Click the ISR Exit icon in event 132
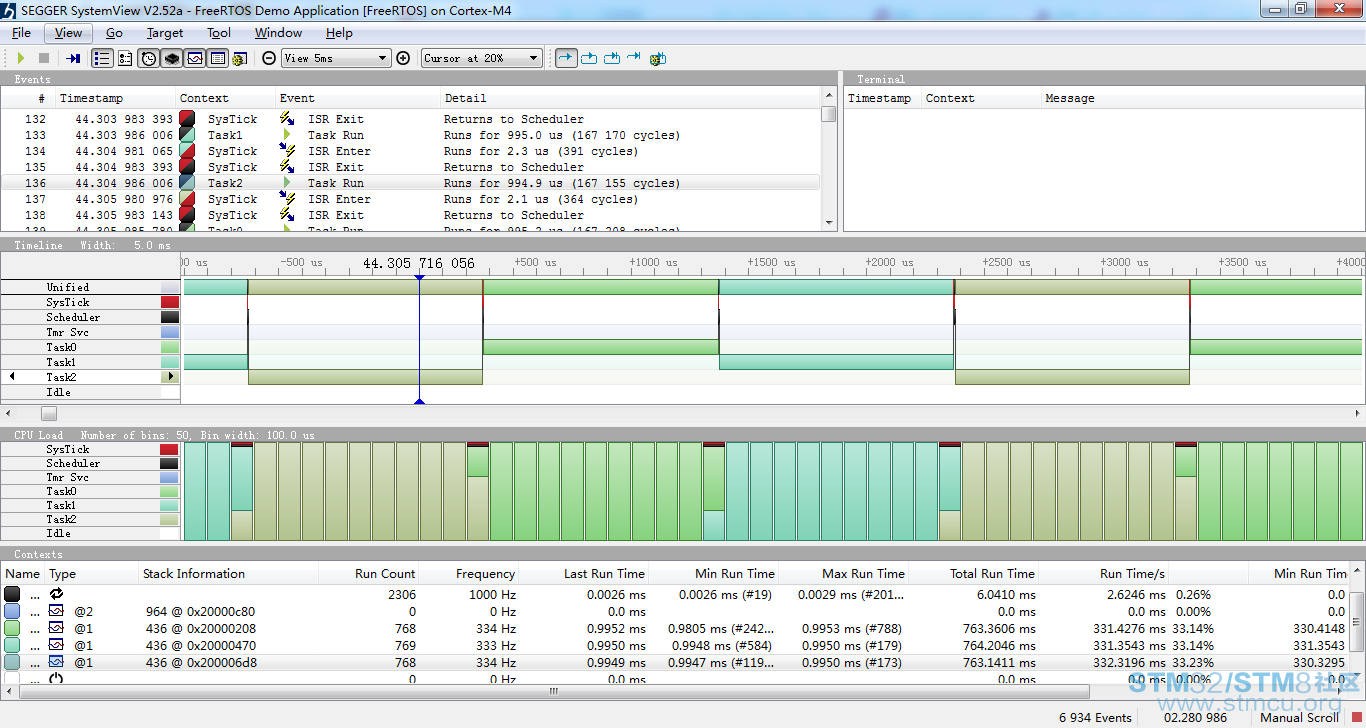The height and width of the screenshot is (728, 1366). (x=288, y=119)
